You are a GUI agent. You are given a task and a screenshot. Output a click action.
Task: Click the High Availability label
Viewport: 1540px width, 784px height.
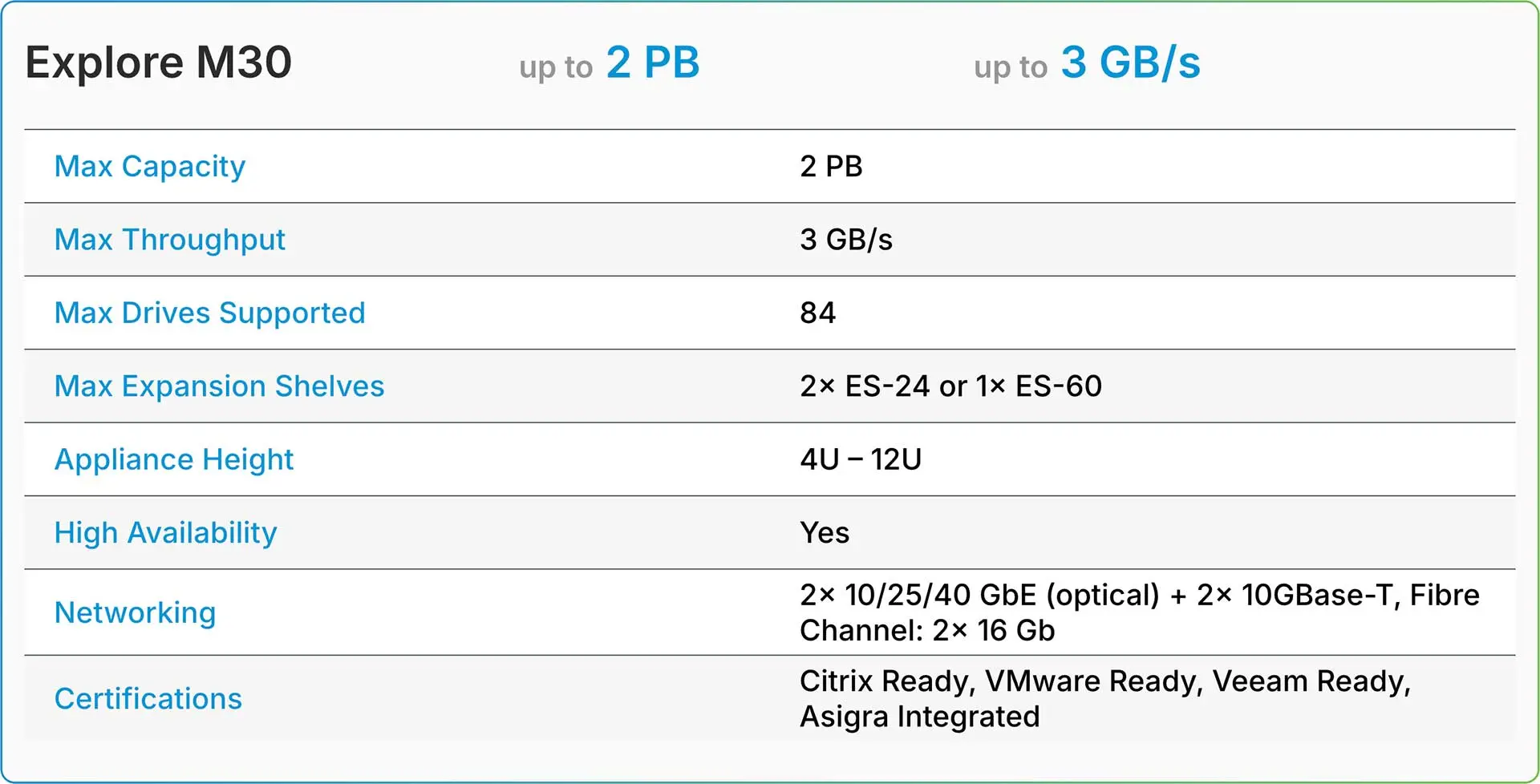pyautogui.click(x=166, y=533)
